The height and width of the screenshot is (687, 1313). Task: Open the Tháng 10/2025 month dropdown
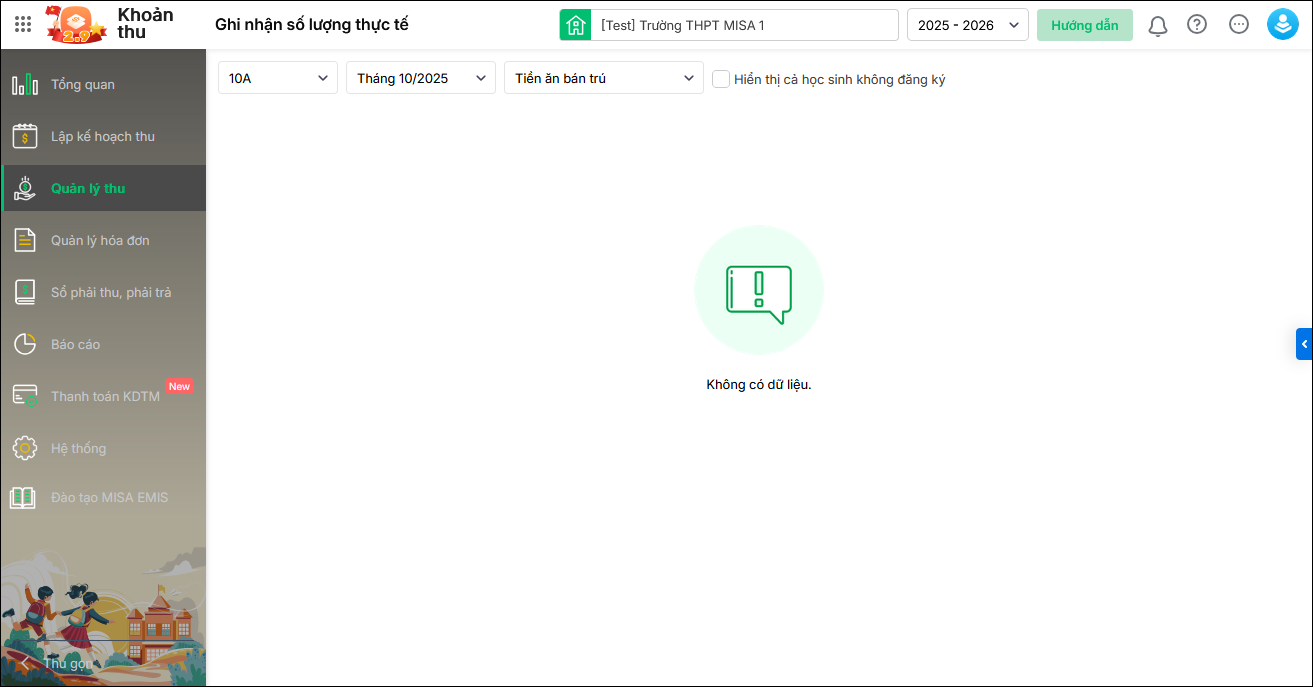point(420,78)
